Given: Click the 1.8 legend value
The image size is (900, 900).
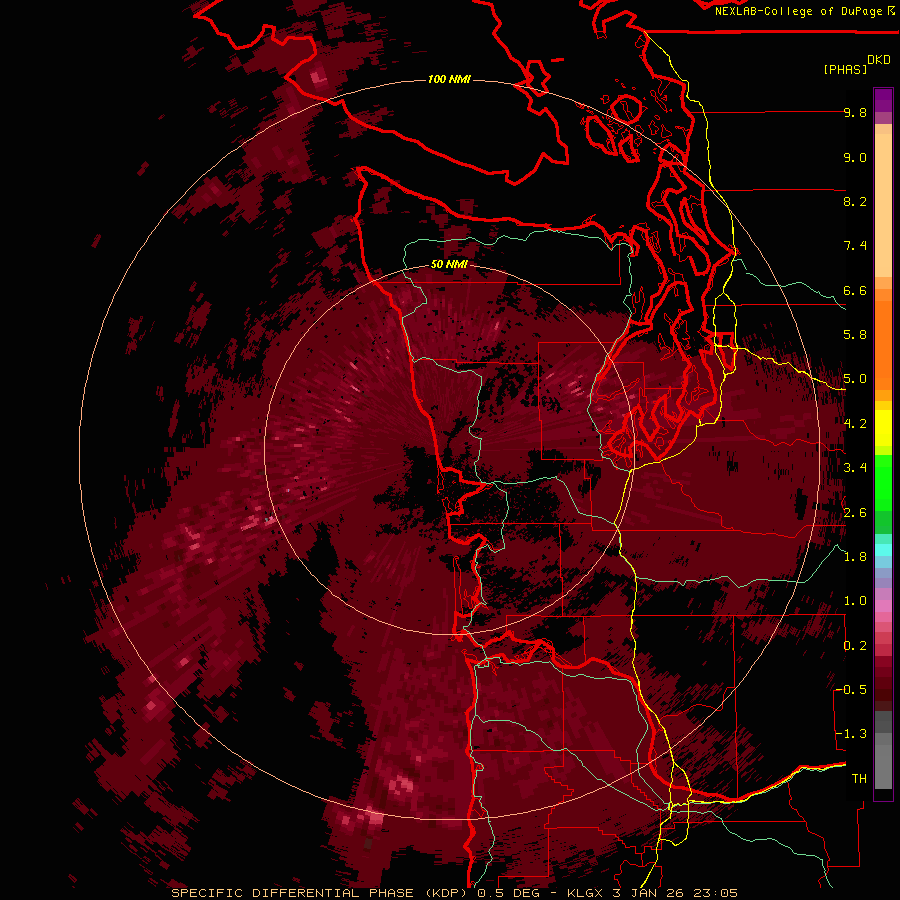Looking at the screenshot, I should pyautogui.click(x=855, y=557).
